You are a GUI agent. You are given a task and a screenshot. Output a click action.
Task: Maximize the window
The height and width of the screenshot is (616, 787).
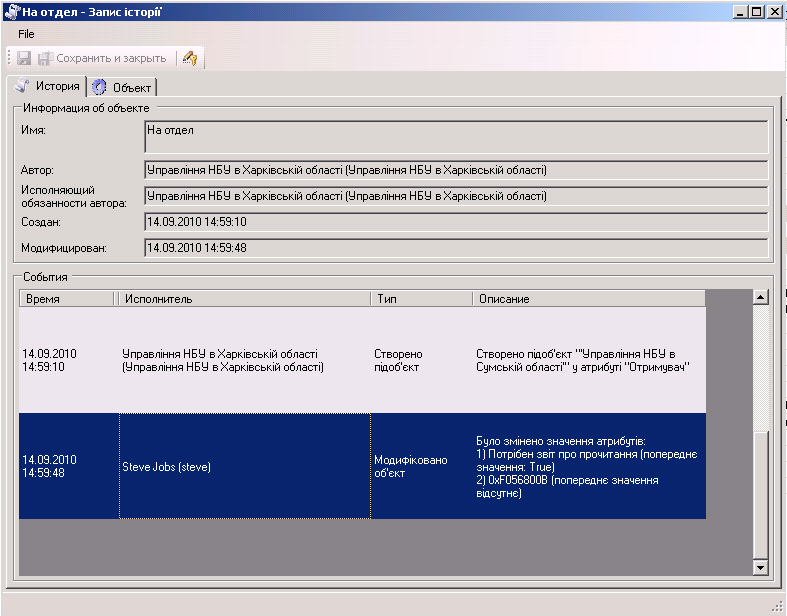tap(756, 12)
